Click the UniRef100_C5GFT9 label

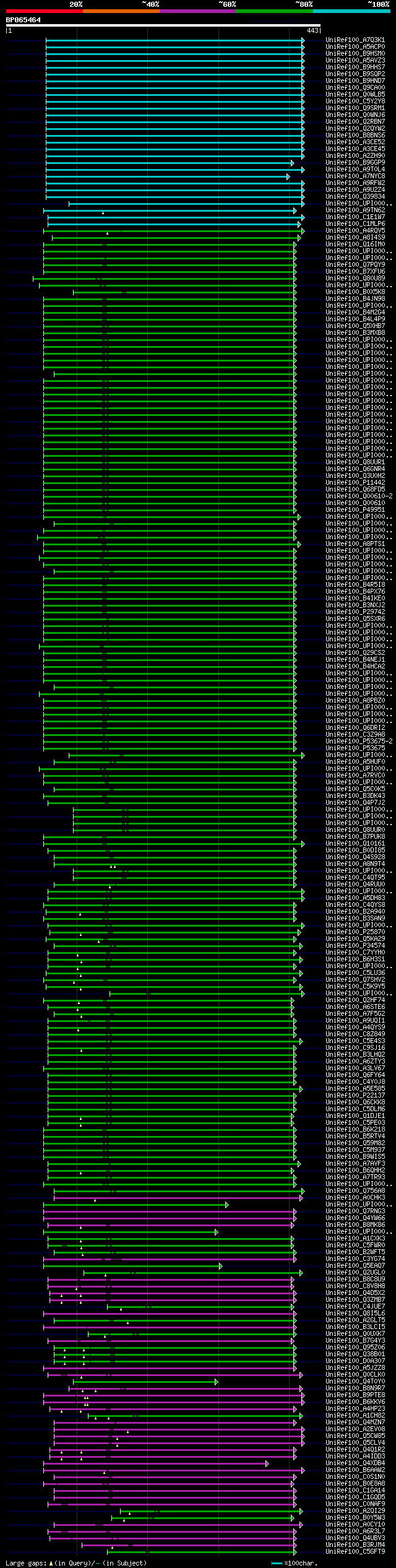point(355,1552)
